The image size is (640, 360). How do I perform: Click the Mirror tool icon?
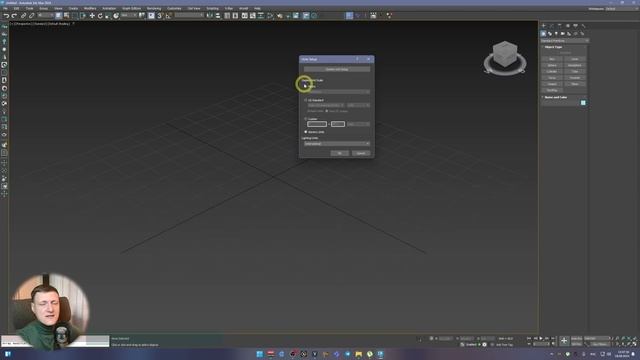point(209,16)
